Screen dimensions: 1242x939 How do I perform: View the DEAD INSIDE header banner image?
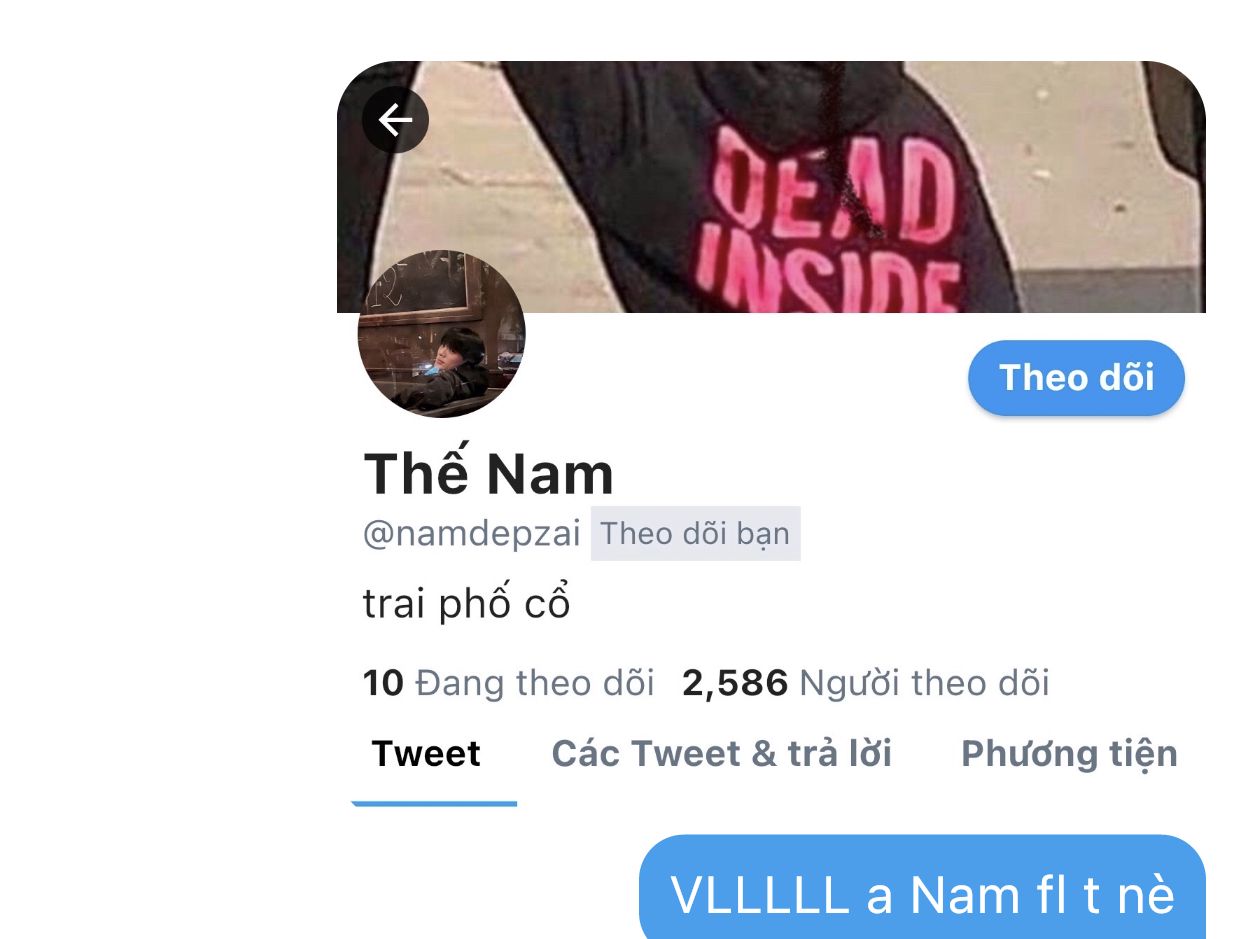coord(771,187)
